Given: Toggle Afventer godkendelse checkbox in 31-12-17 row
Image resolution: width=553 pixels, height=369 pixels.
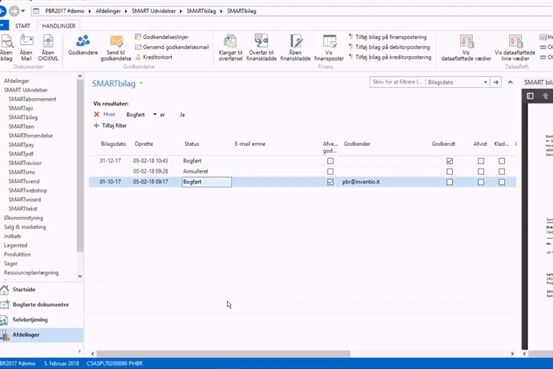Looking at the screenshot, I should point(330,161).
